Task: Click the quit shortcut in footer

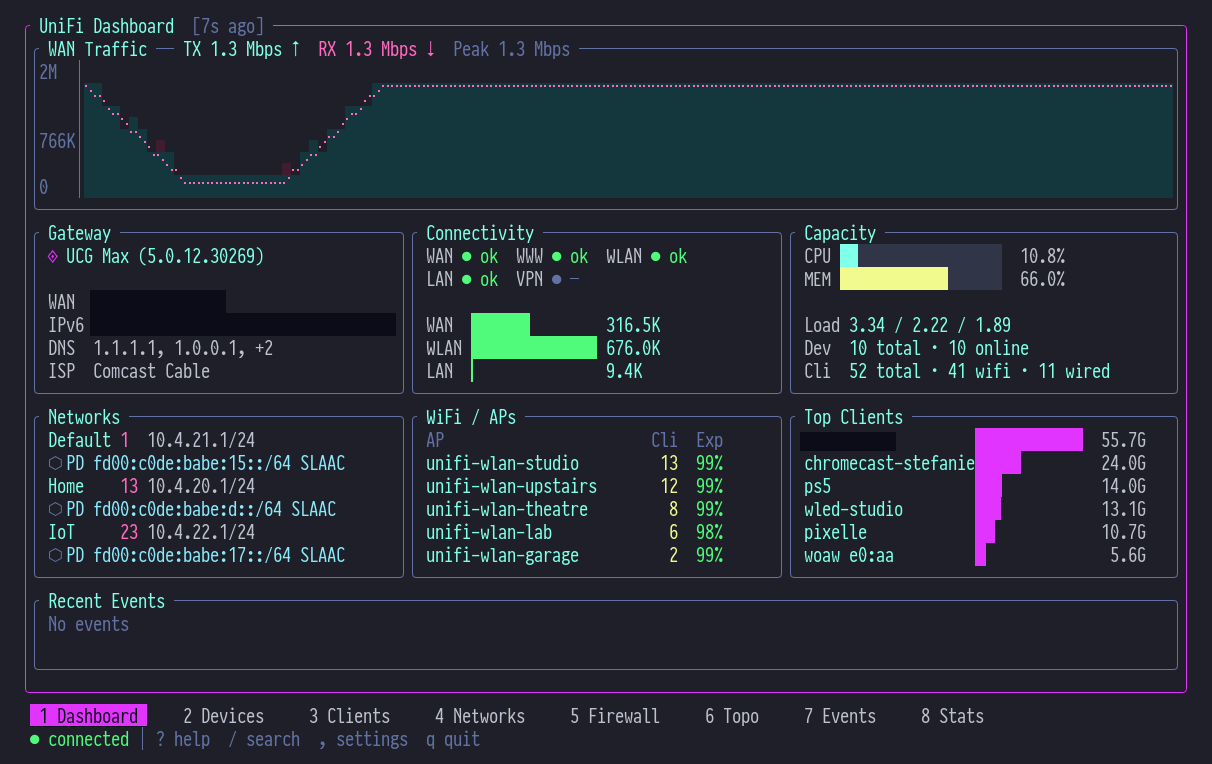Action: pyautogui.click(x=453, y=740)
